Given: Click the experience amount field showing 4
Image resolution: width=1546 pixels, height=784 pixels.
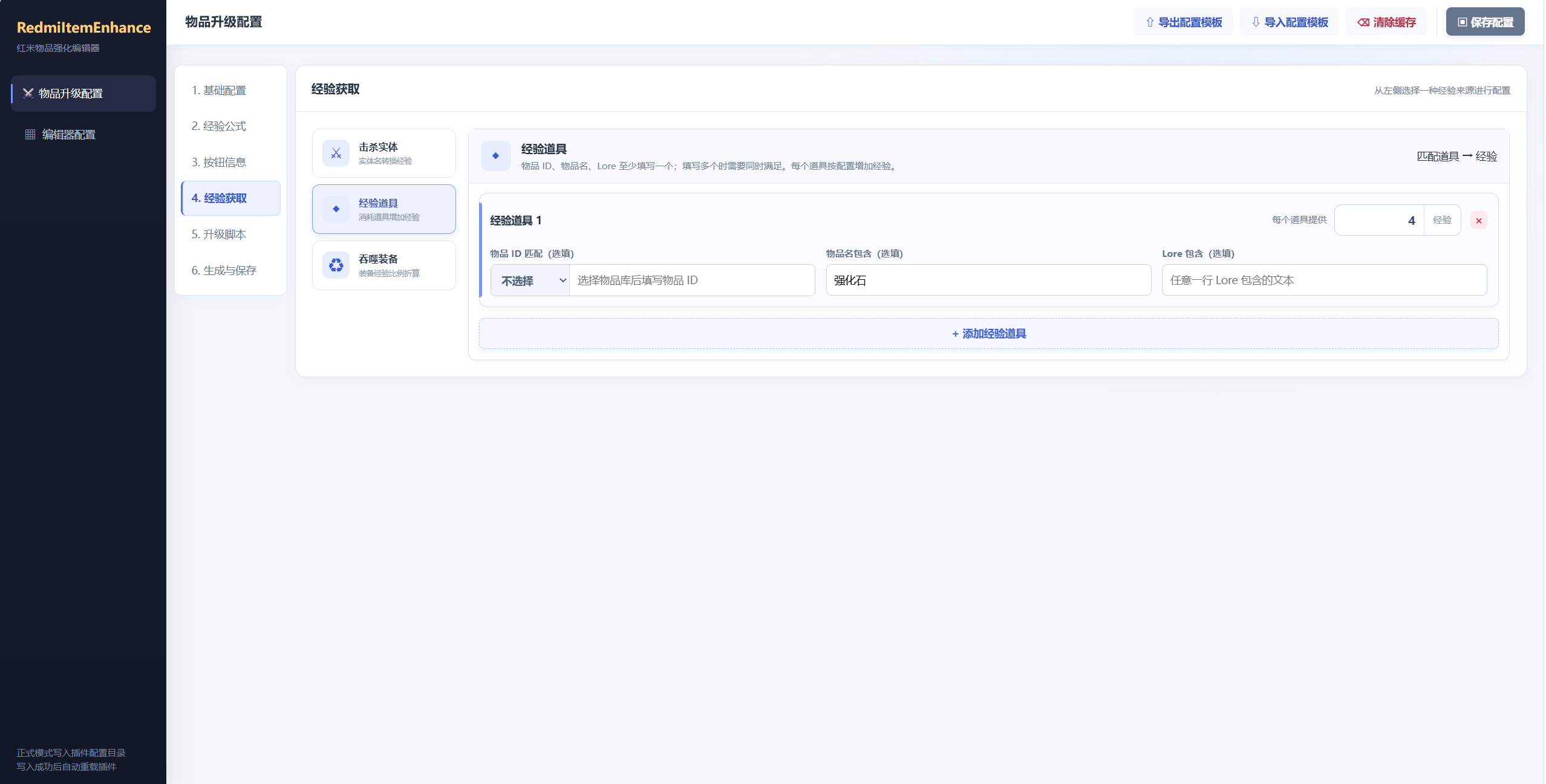Looking at the screenshot, I should click(x=1379, y=220).
